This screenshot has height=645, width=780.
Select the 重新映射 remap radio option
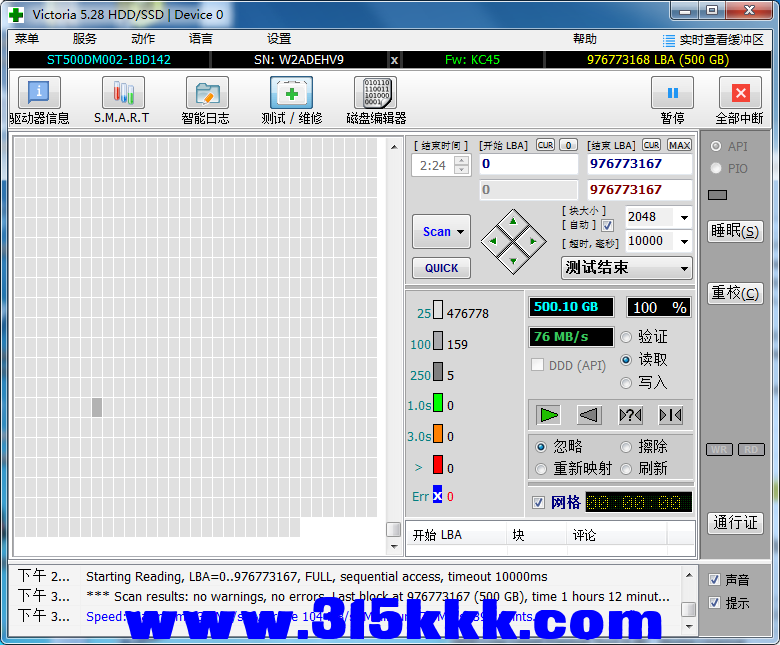[541, 469]
